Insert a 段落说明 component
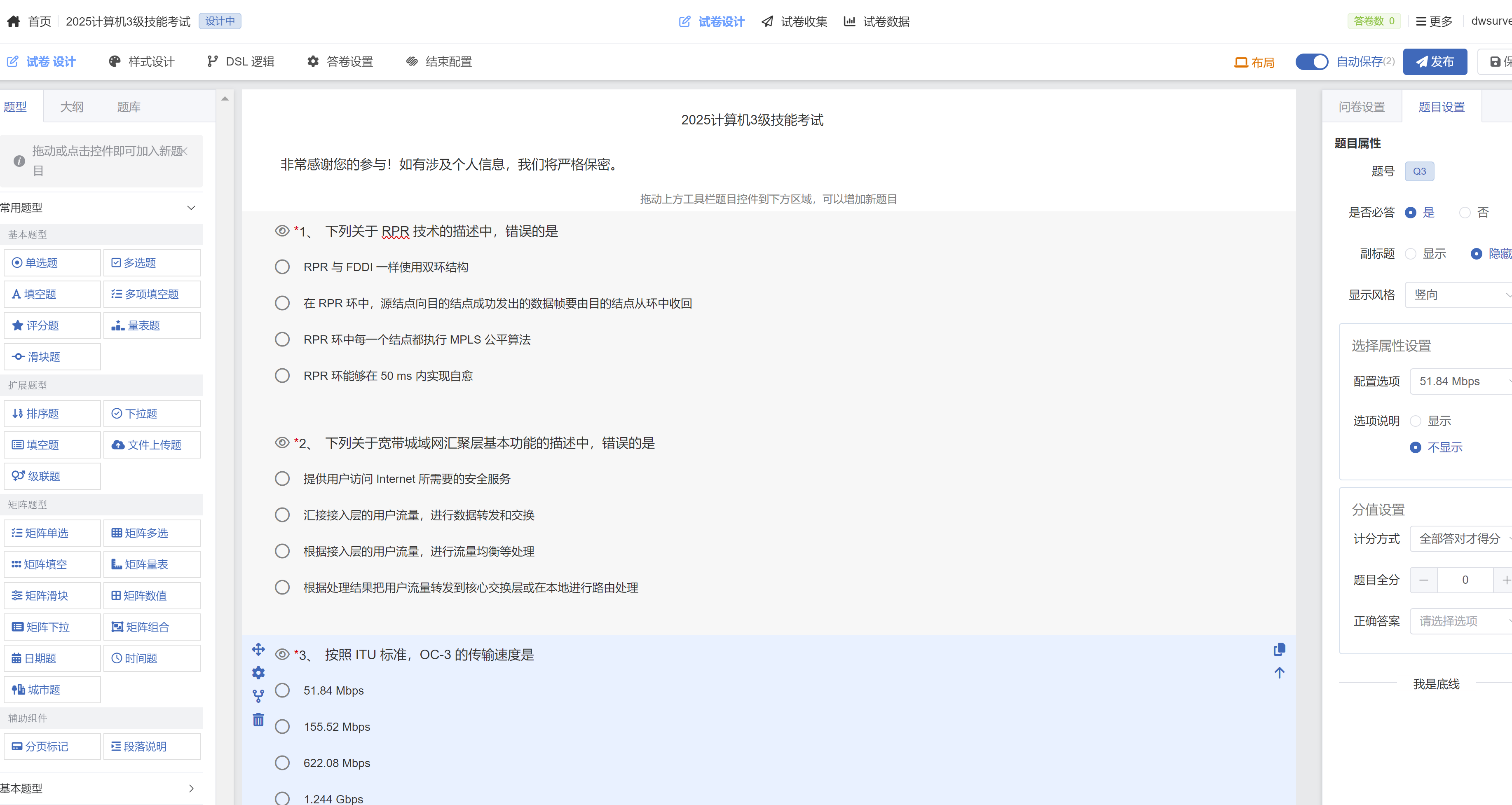 click(x=152, y=746)
